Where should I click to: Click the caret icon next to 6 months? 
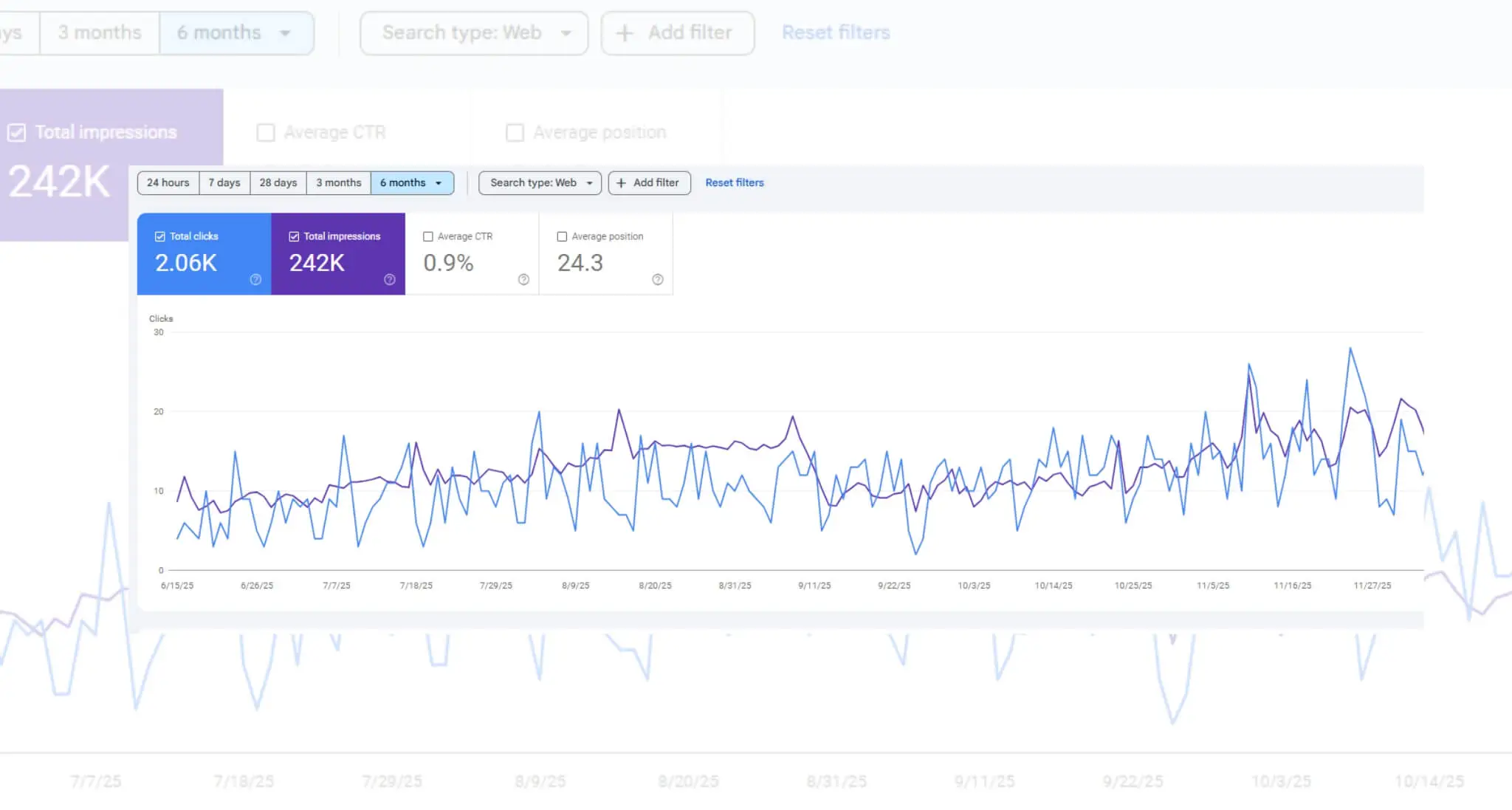pos(438,182)
